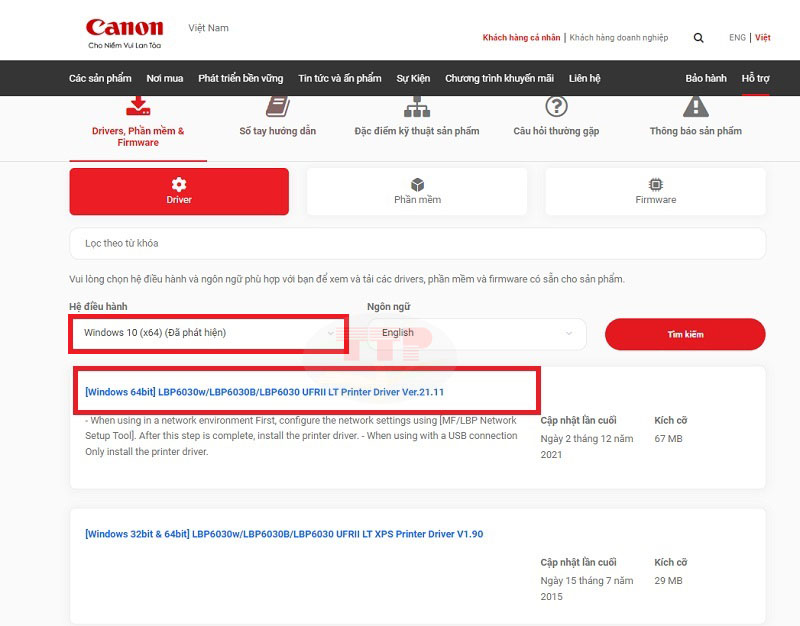
Task: Click Khách hàng doanh nghiệp link
Action: coord(619,38)
